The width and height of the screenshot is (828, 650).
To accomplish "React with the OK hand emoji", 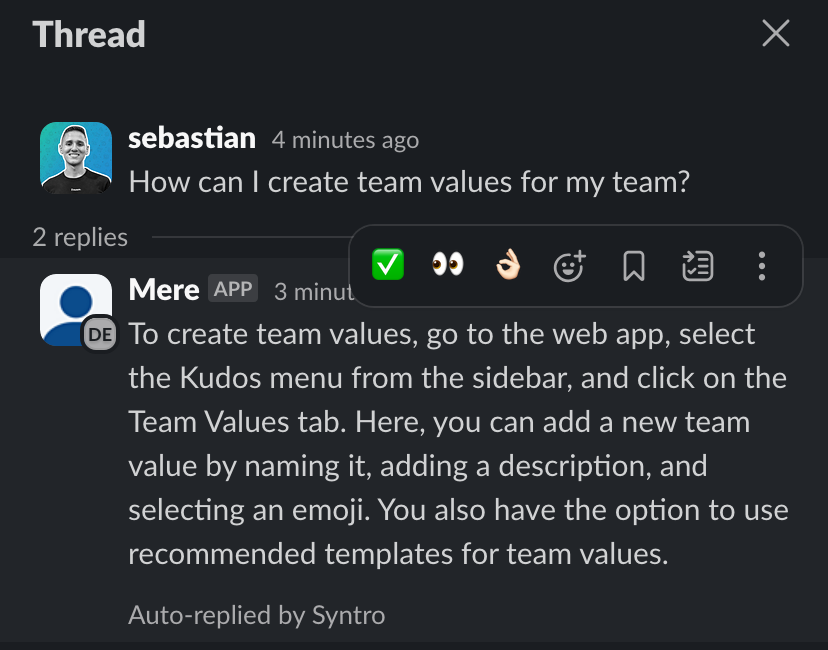I will pyautogui.click(x=508, y=265).
